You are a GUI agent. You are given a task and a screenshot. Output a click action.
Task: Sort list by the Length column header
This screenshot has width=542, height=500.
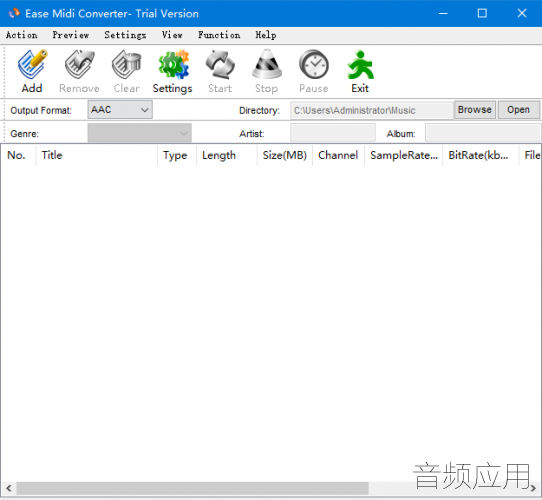pos(227,155)
